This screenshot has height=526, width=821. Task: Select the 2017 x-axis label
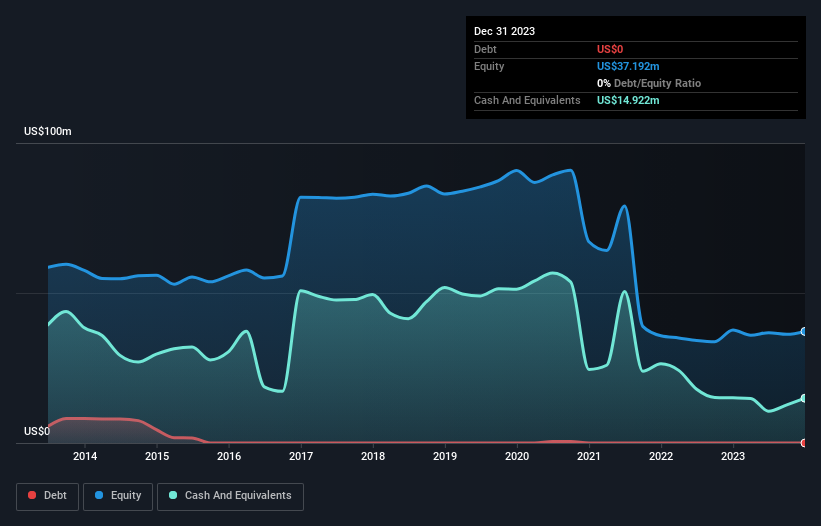pos(301,456)
